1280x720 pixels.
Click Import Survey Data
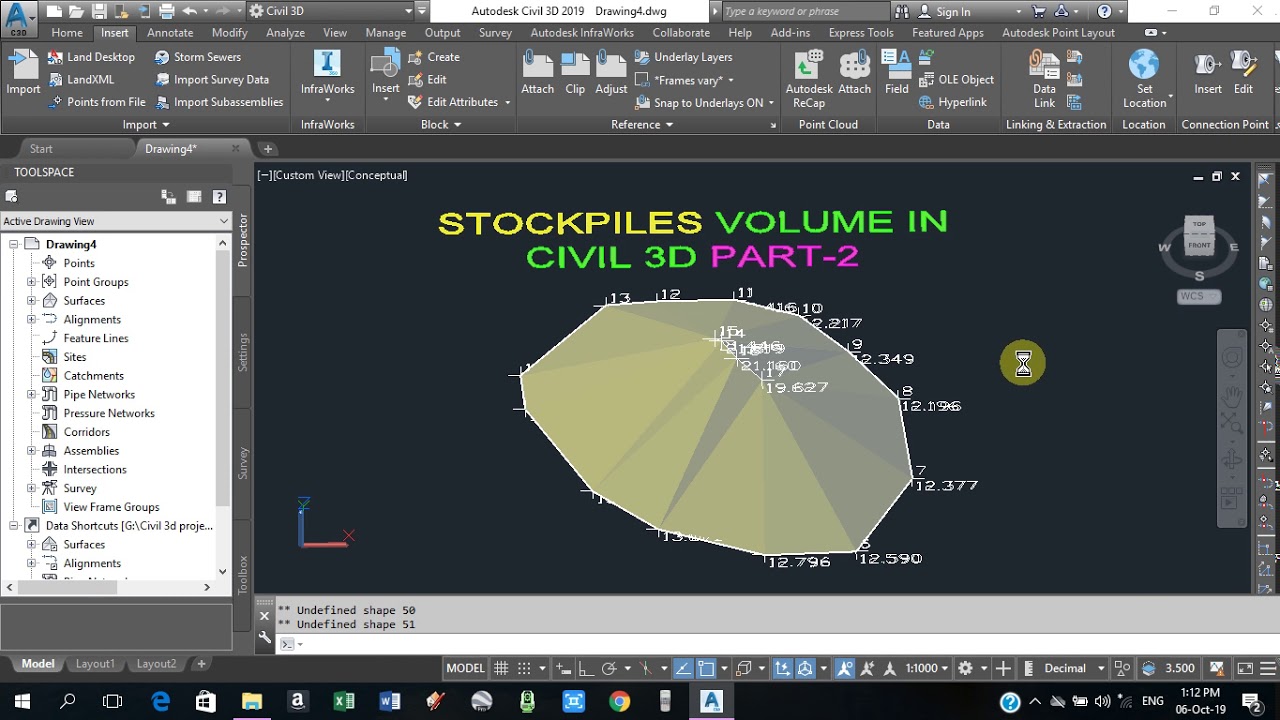(x=211, y=79)
